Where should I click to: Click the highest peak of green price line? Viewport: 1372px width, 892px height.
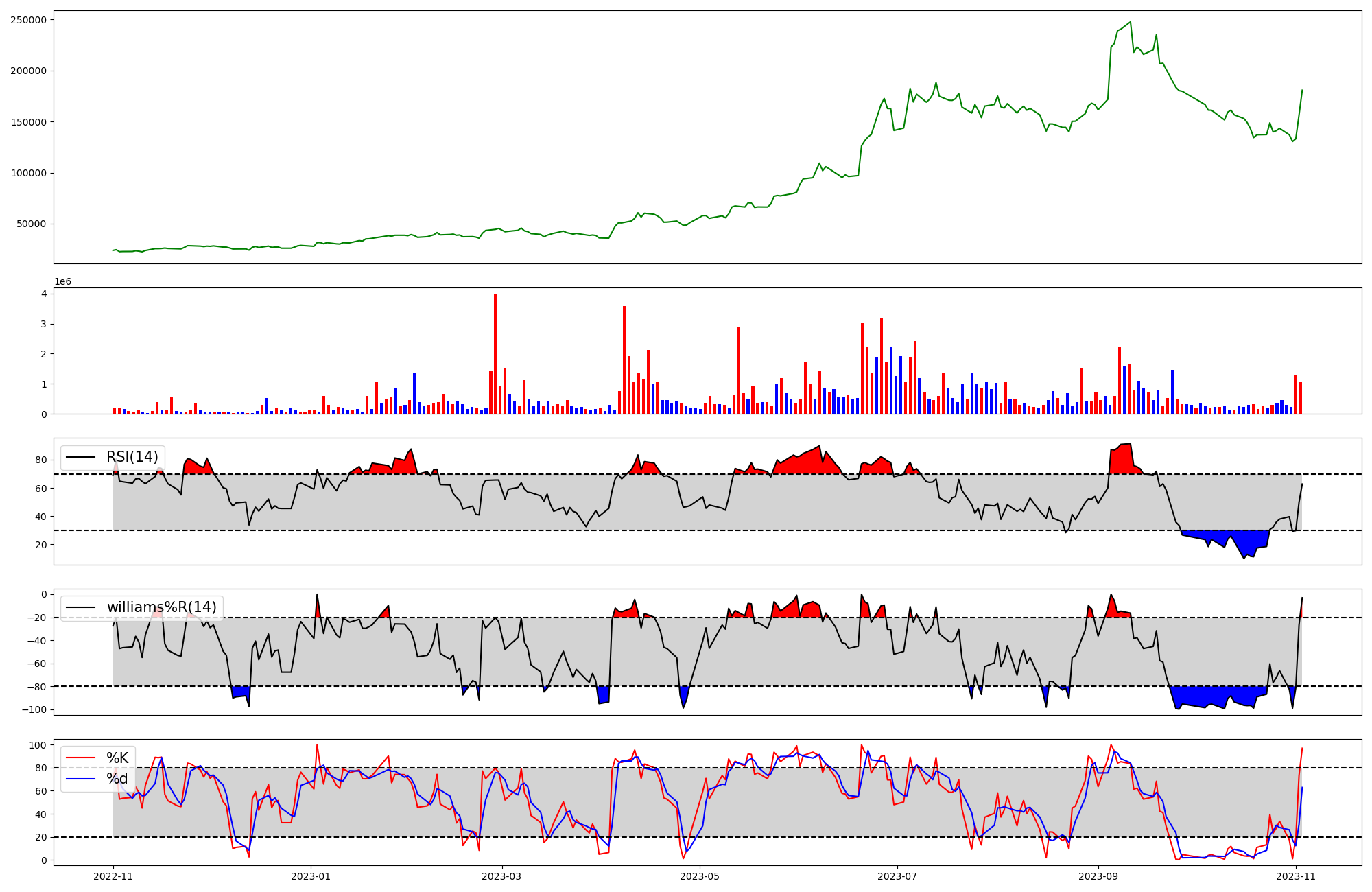pyautogui.click(x=1130, y=23)
